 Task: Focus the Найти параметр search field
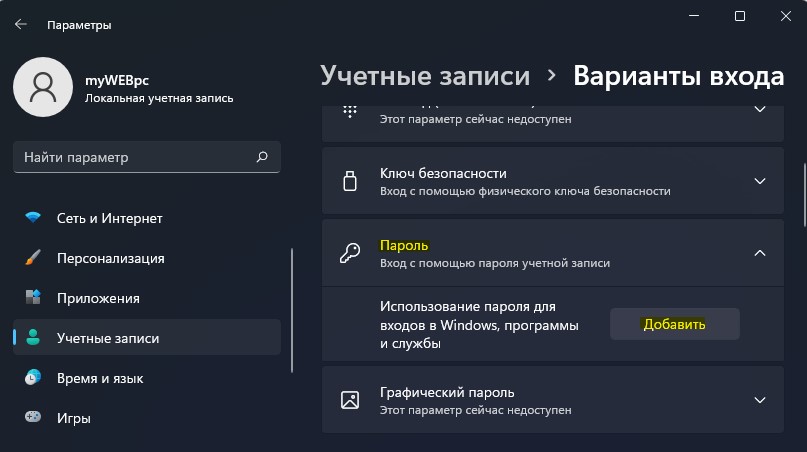(x=147, y=157)
